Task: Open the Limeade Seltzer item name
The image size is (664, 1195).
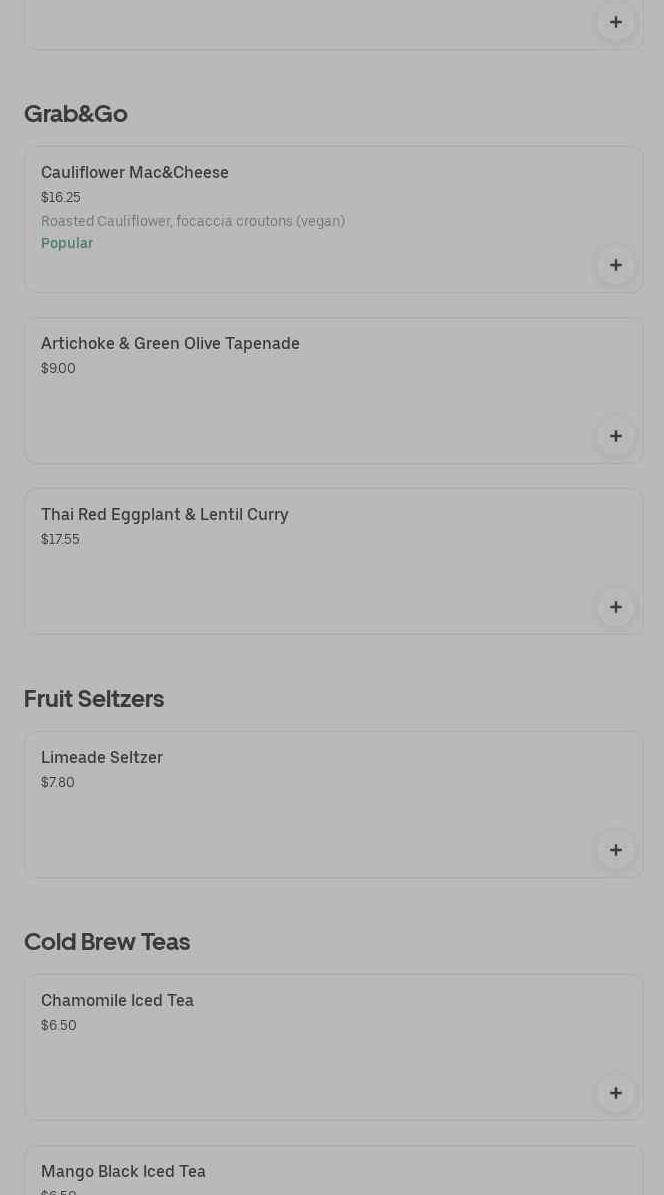Action: [x=102, y=758]
